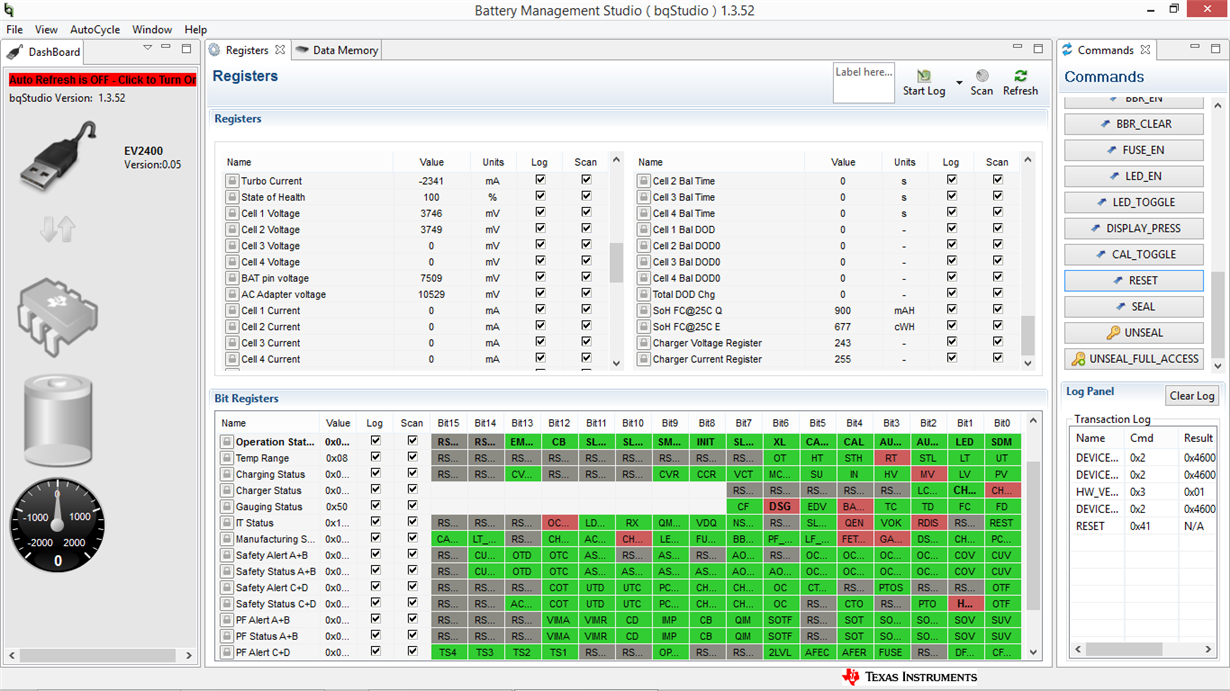The image size is (1230, 691).
Task: Click the Start Log icon
Action: pos(924,76)
